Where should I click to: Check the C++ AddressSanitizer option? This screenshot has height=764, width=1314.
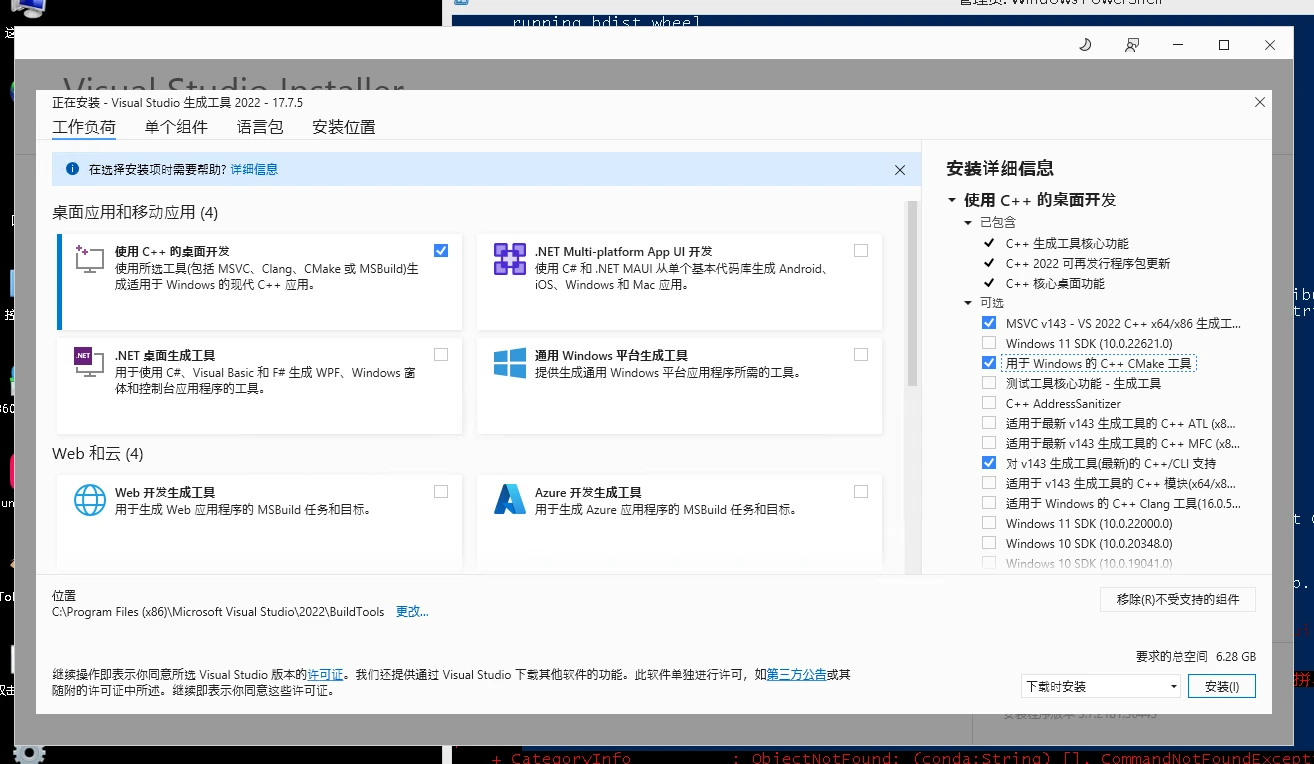[989, 403]
